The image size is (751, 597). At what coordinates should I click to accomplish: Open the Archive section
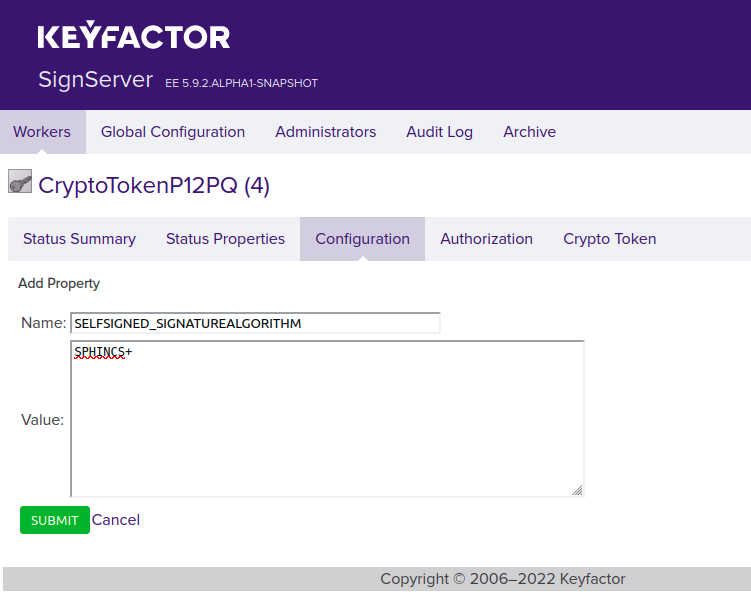529,132
